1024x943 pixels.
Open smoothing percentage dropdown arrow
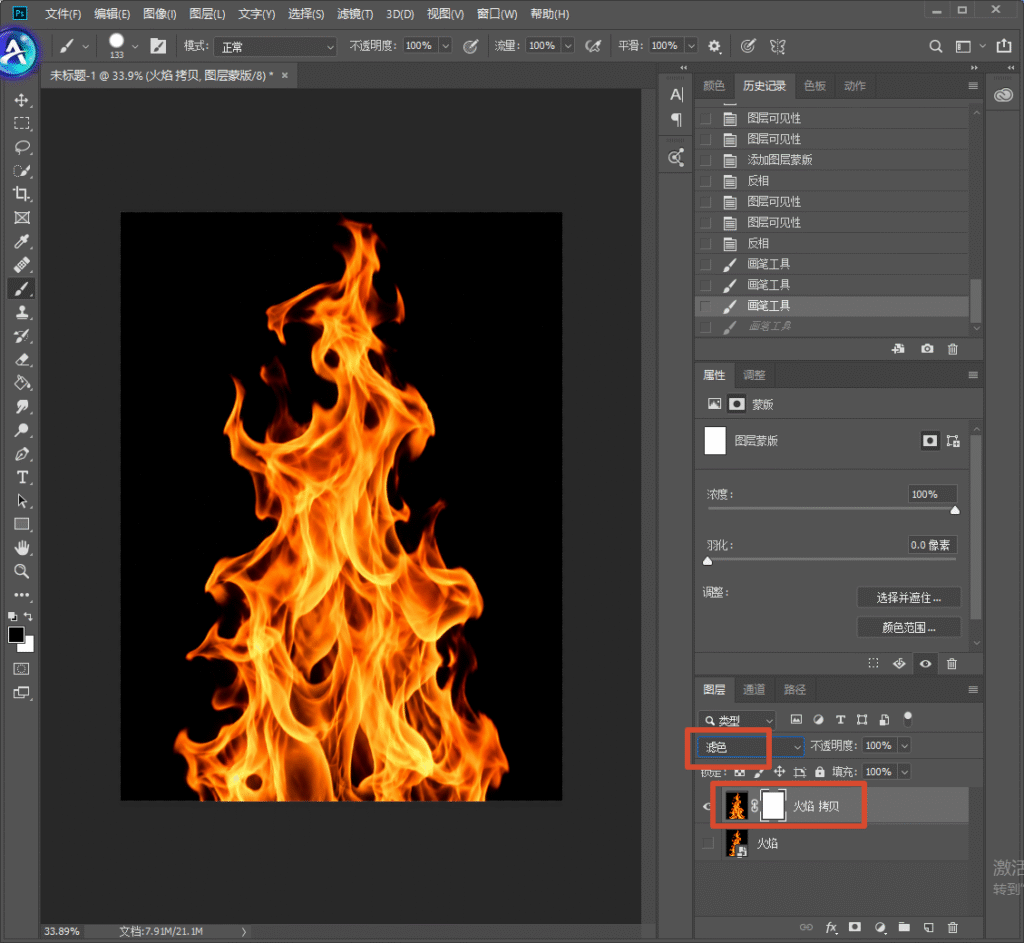click(x=691, y=46)
